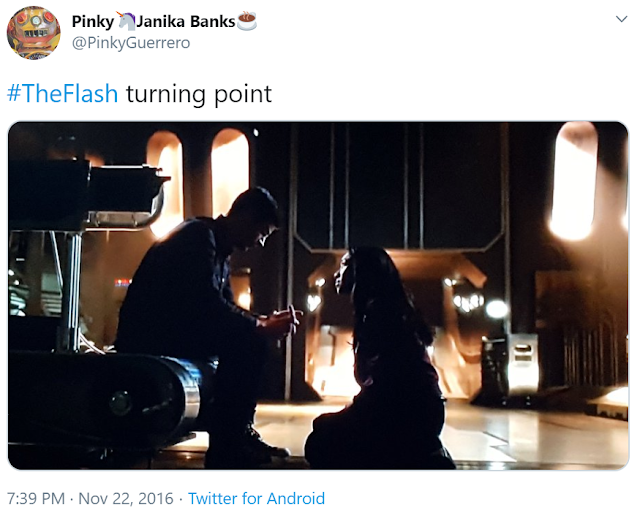Screen dimensions: 640x513
Task: Click the 'turning point' tweet text
Action: pos(199,94)
